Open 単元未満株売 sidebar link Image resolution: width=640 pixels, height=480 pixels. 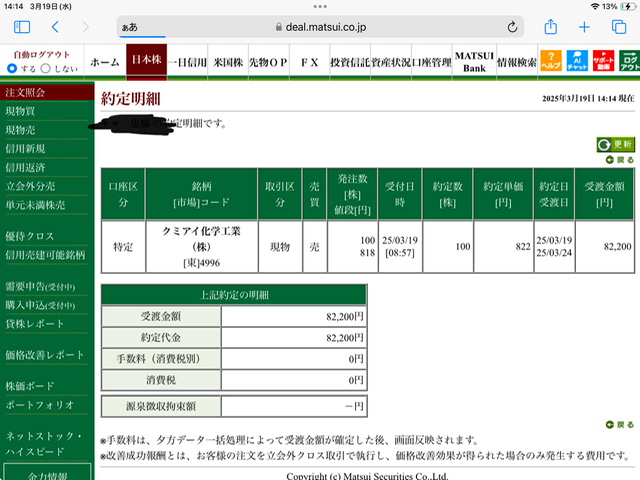tap(36, 205)
